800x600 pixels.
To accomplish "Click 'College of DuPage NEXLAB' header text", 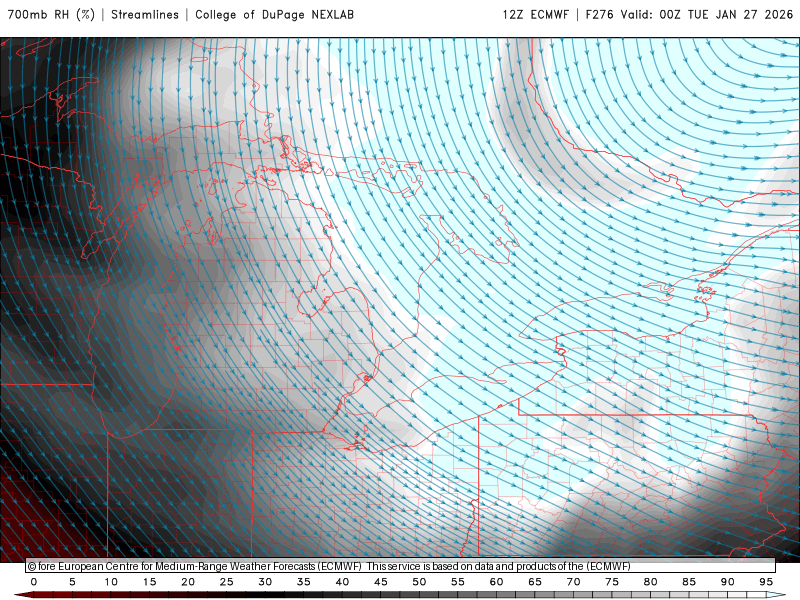I will 274,14.
